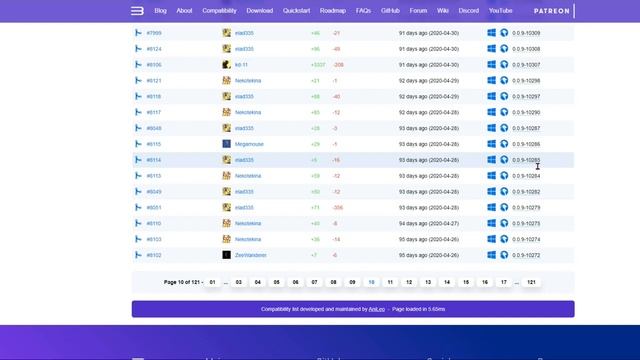The image size is (640, 360).
Task: Download the Windows build for 0.0.9-10307
Action: [x=491, y=64]
